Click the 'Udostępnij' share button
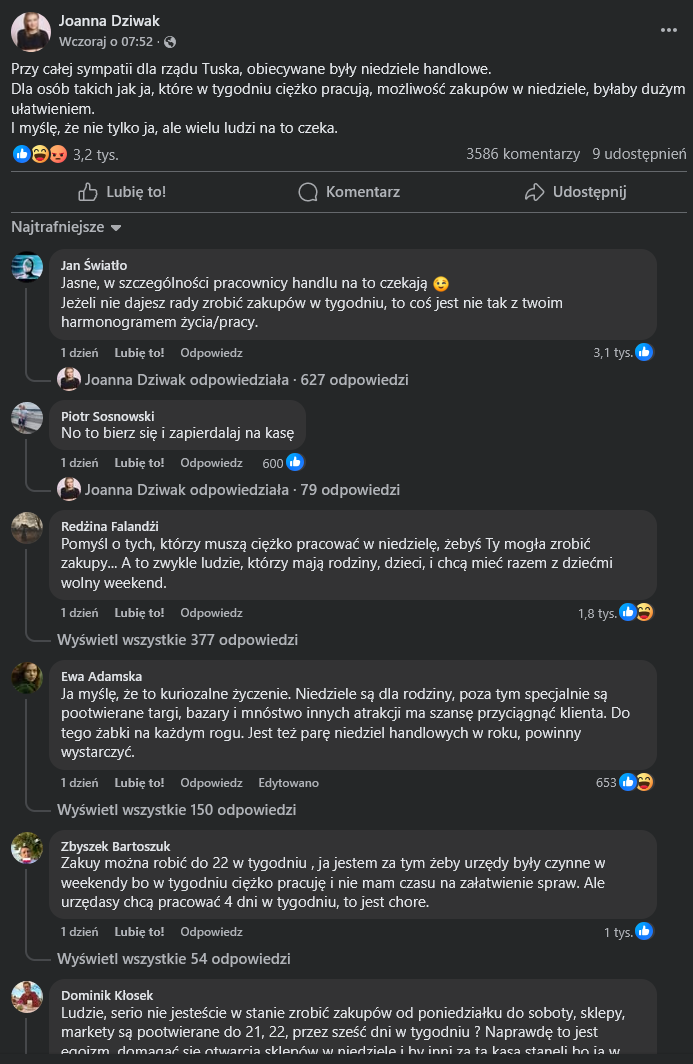 pyautogui.click(x=575, y=192)
